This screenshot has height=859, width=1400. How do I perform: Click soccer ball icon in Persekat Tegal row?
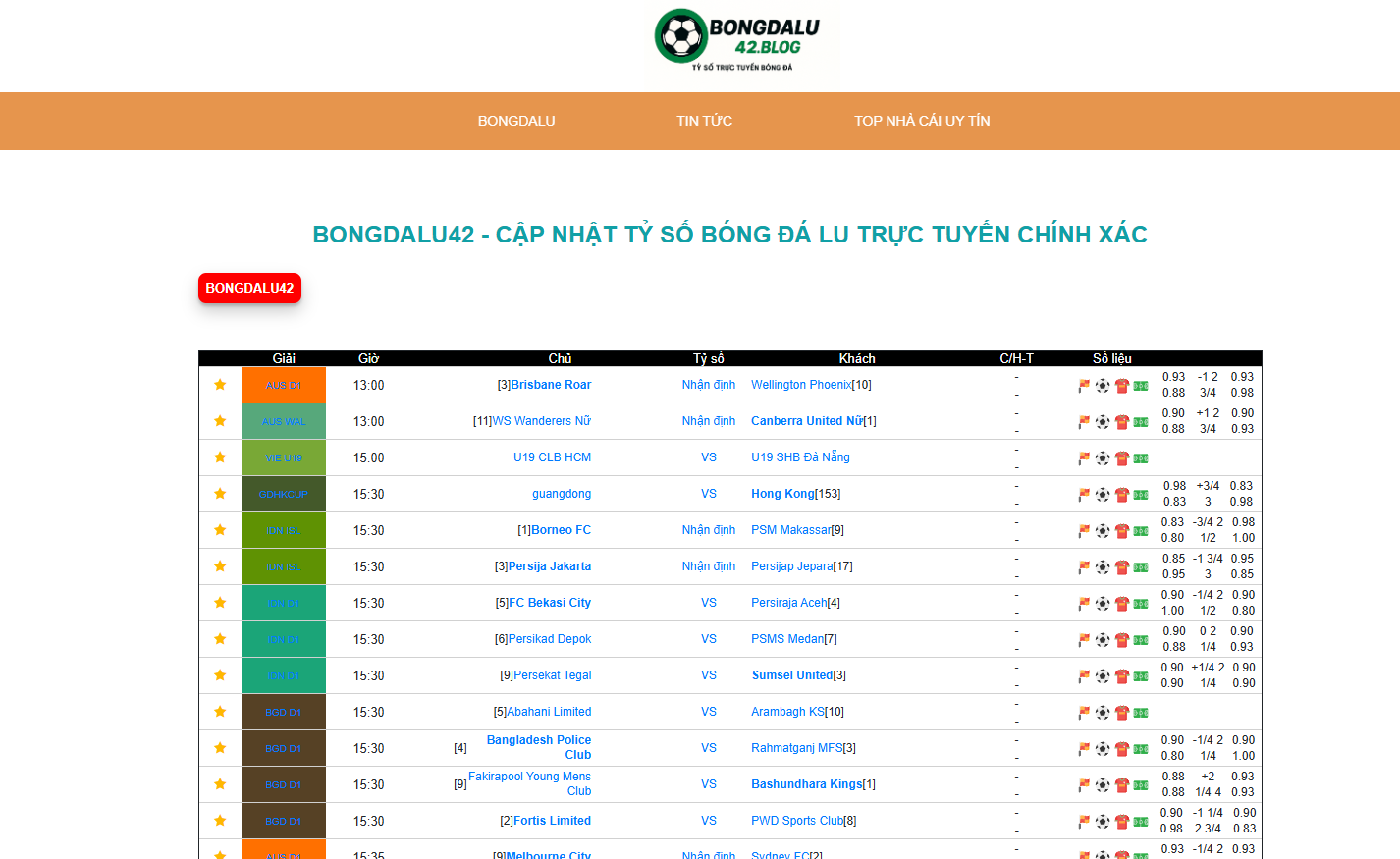click(1103, 676)
